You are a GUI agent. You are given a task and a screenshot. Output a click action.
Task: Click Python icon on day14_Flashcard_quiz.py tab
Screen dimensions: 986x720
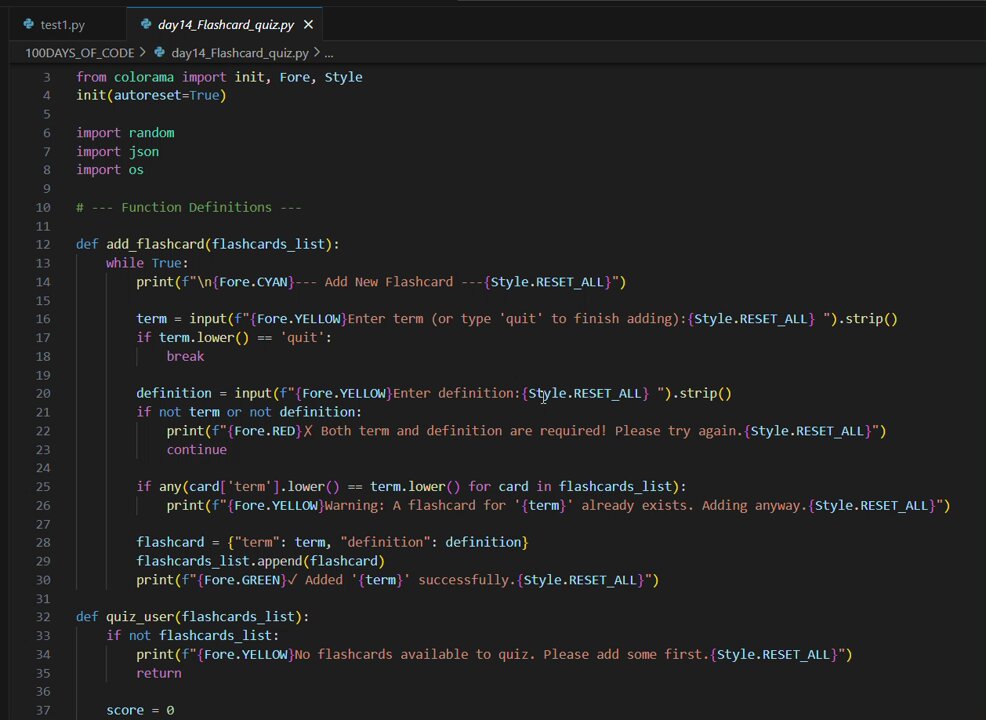click(x=146, y=25)
